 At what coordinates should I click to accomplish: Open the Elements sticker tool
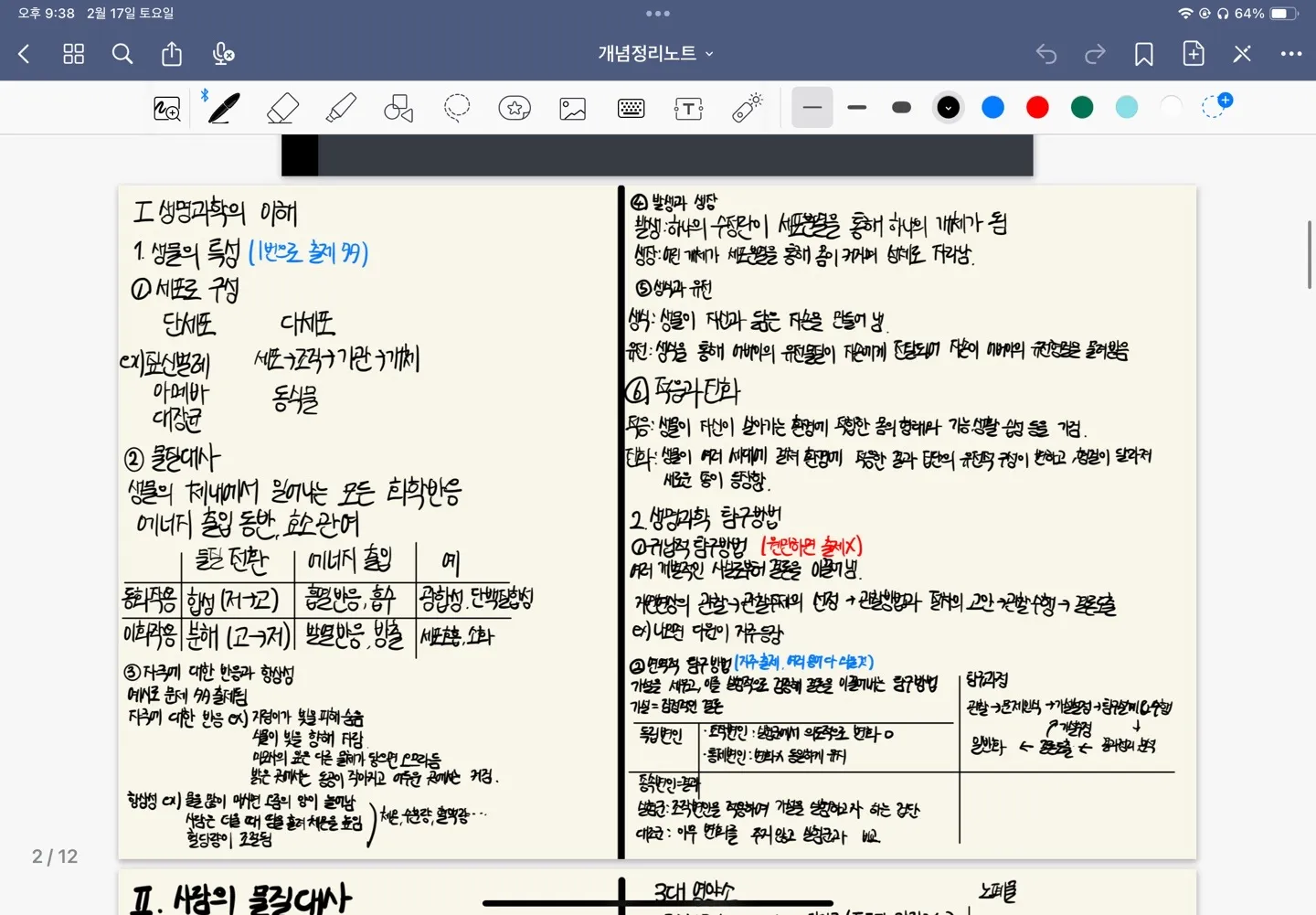[x=515, y=107]
